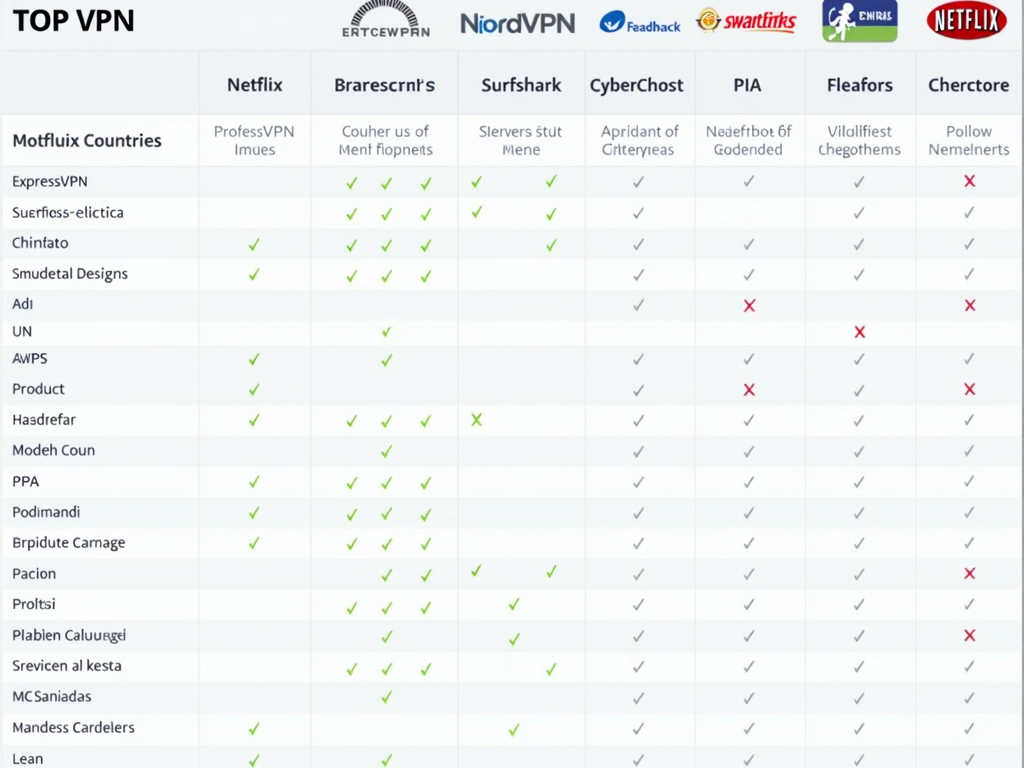Click green check in PPA row under Netflix

254,482
